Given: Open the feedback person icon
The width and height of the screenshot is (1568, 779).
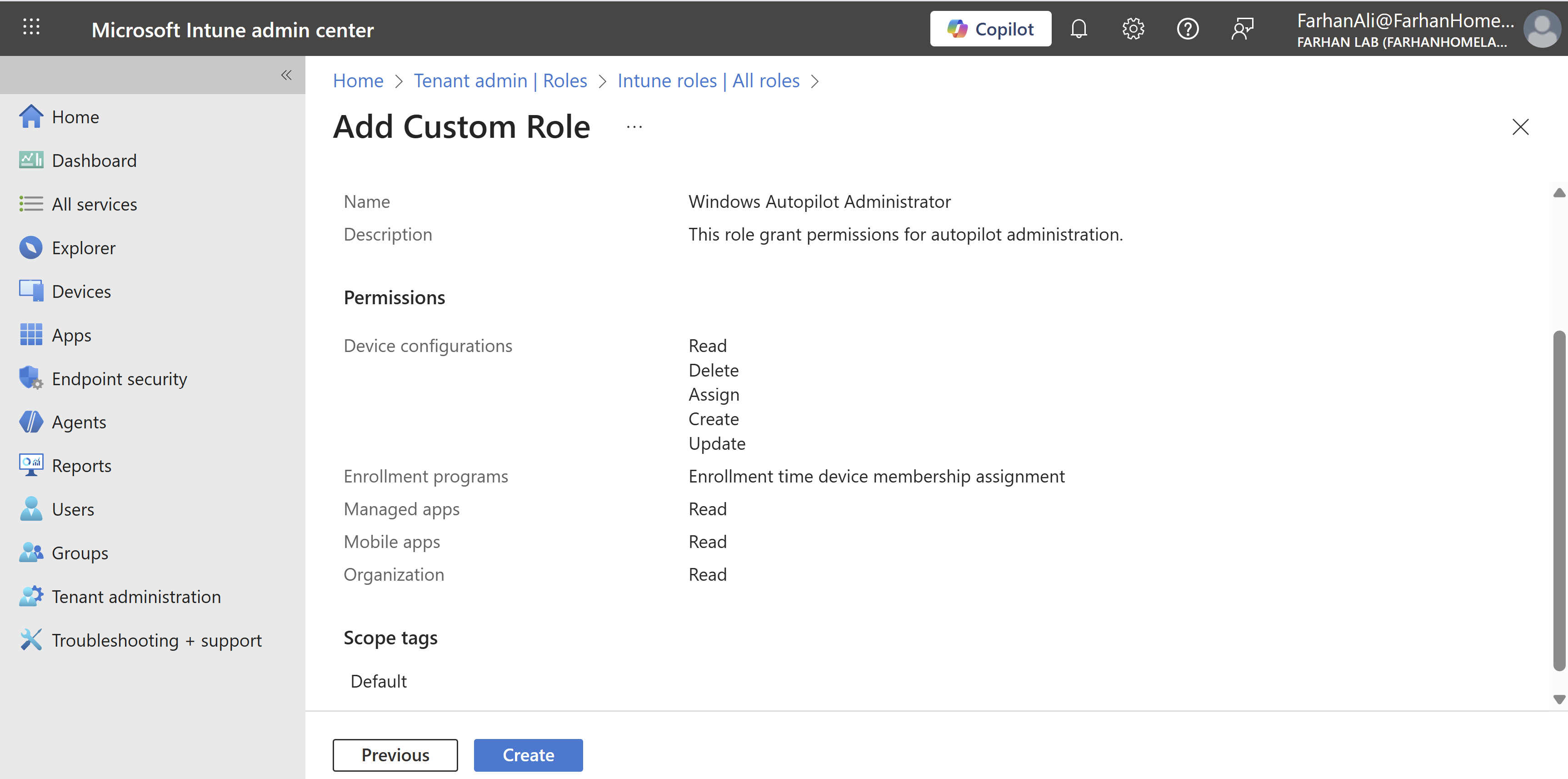Looking at the screenshot, I should (1242, 29).
